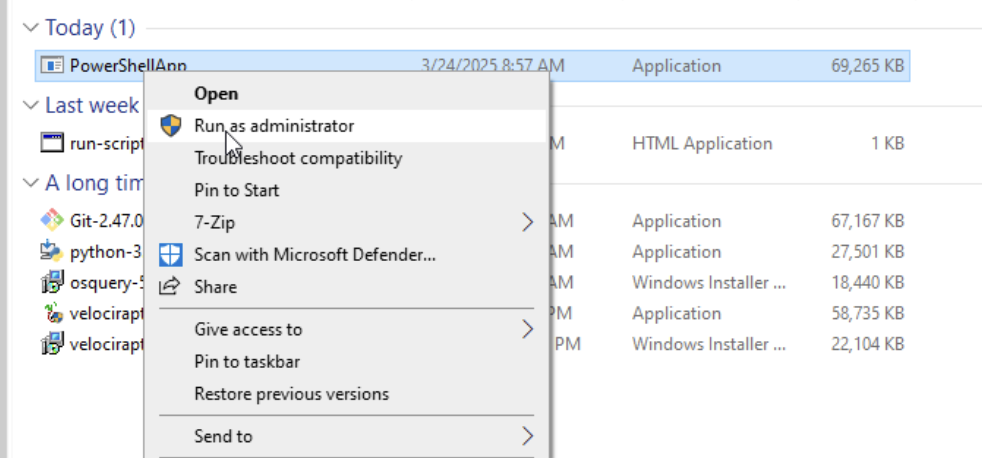Viewport: 982px width, 458px height.
Task: Click the Git installer icon
Action: (52, 221)
